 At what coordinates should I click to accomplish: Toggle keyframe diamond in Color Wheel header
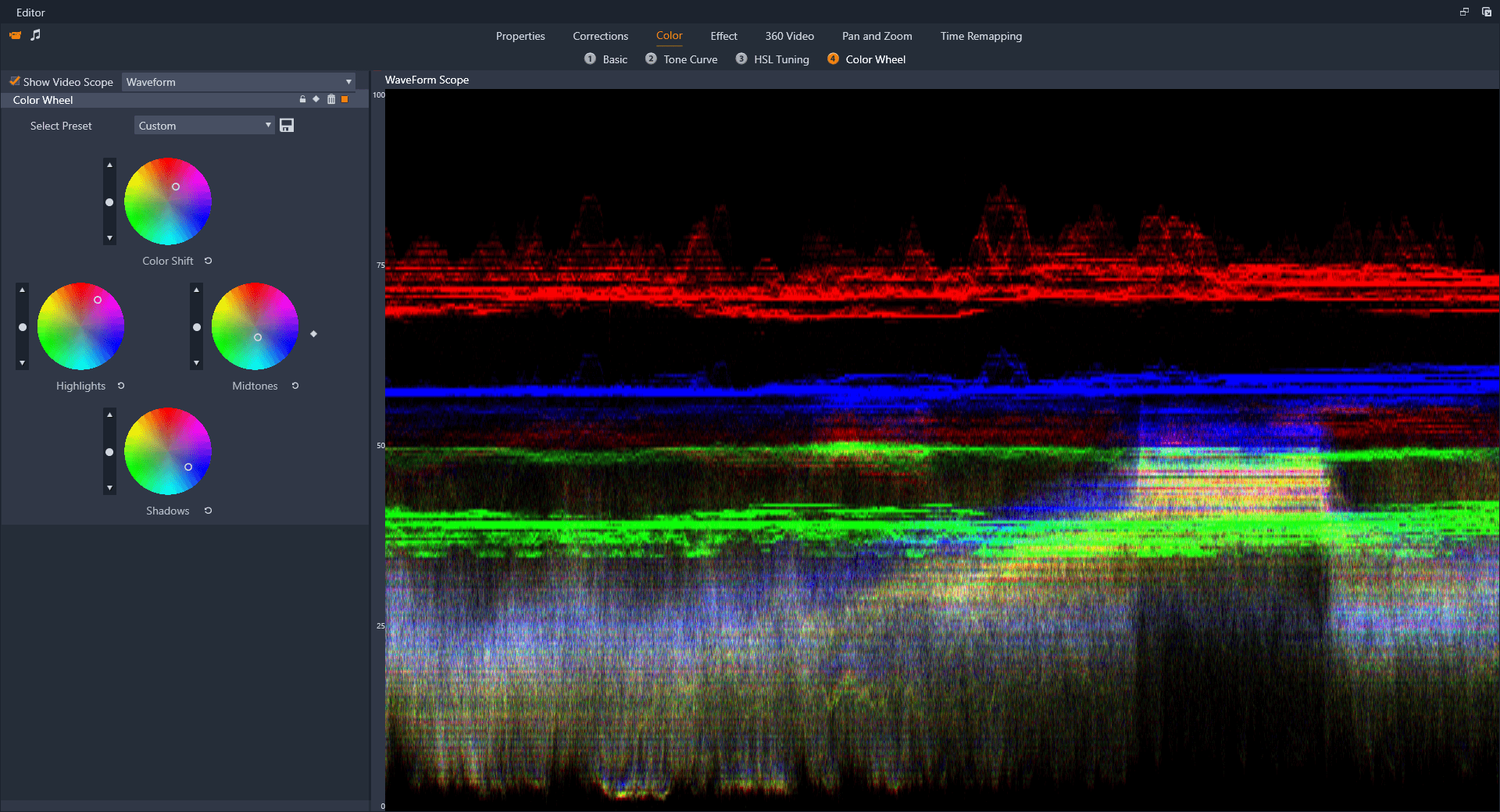point(316,99)
